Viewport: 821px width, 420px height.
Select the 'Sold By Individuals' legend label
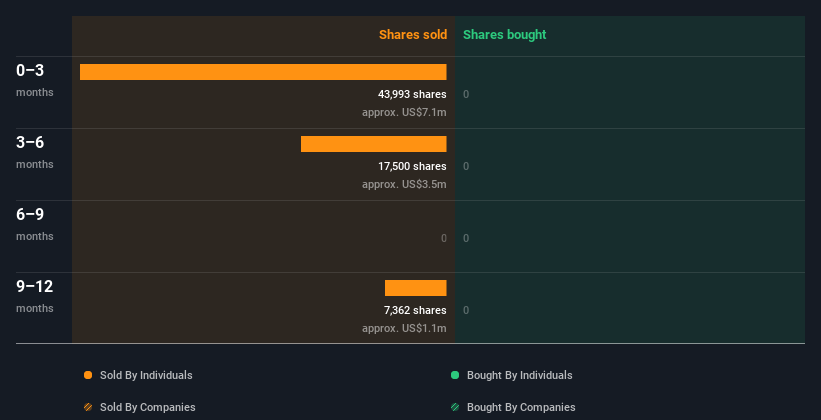coord(146,375)
